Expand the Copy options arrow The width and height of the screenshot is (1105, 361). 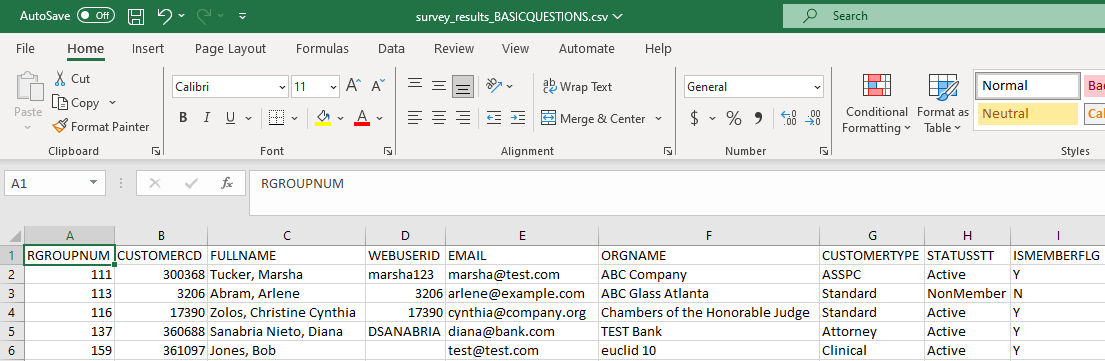pyautogui.click(x=112, y=103)
